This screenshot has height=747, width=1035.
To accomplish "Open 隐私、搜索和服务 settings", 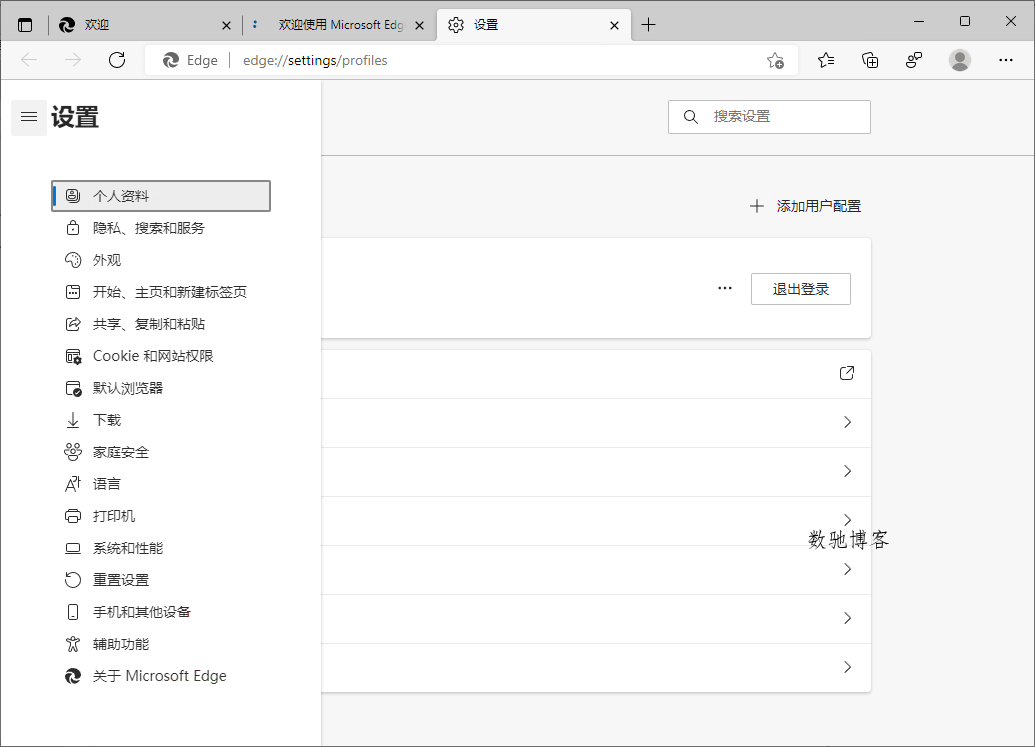I will pyautogui.click(x=161, y=228).
